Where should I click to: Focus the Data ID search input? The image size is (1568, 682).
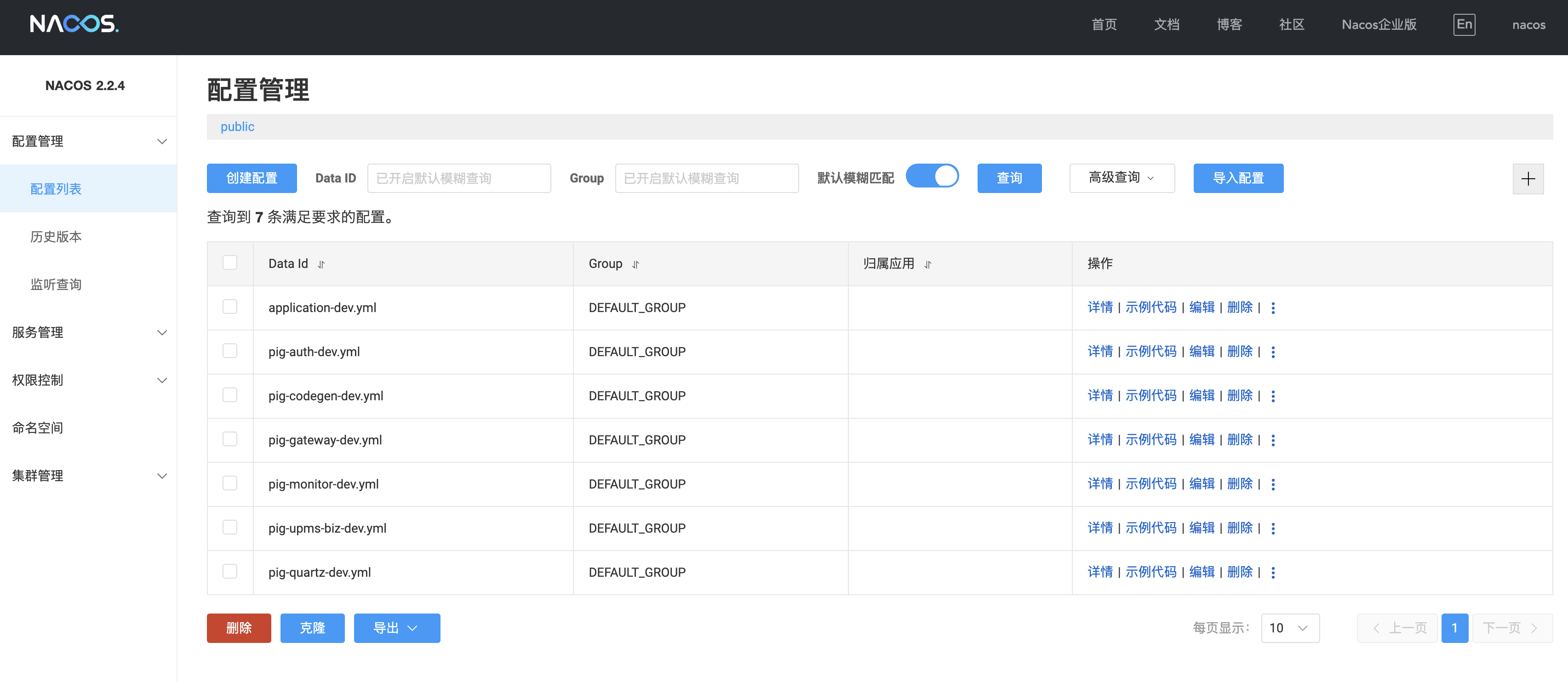tap(459, 178)
